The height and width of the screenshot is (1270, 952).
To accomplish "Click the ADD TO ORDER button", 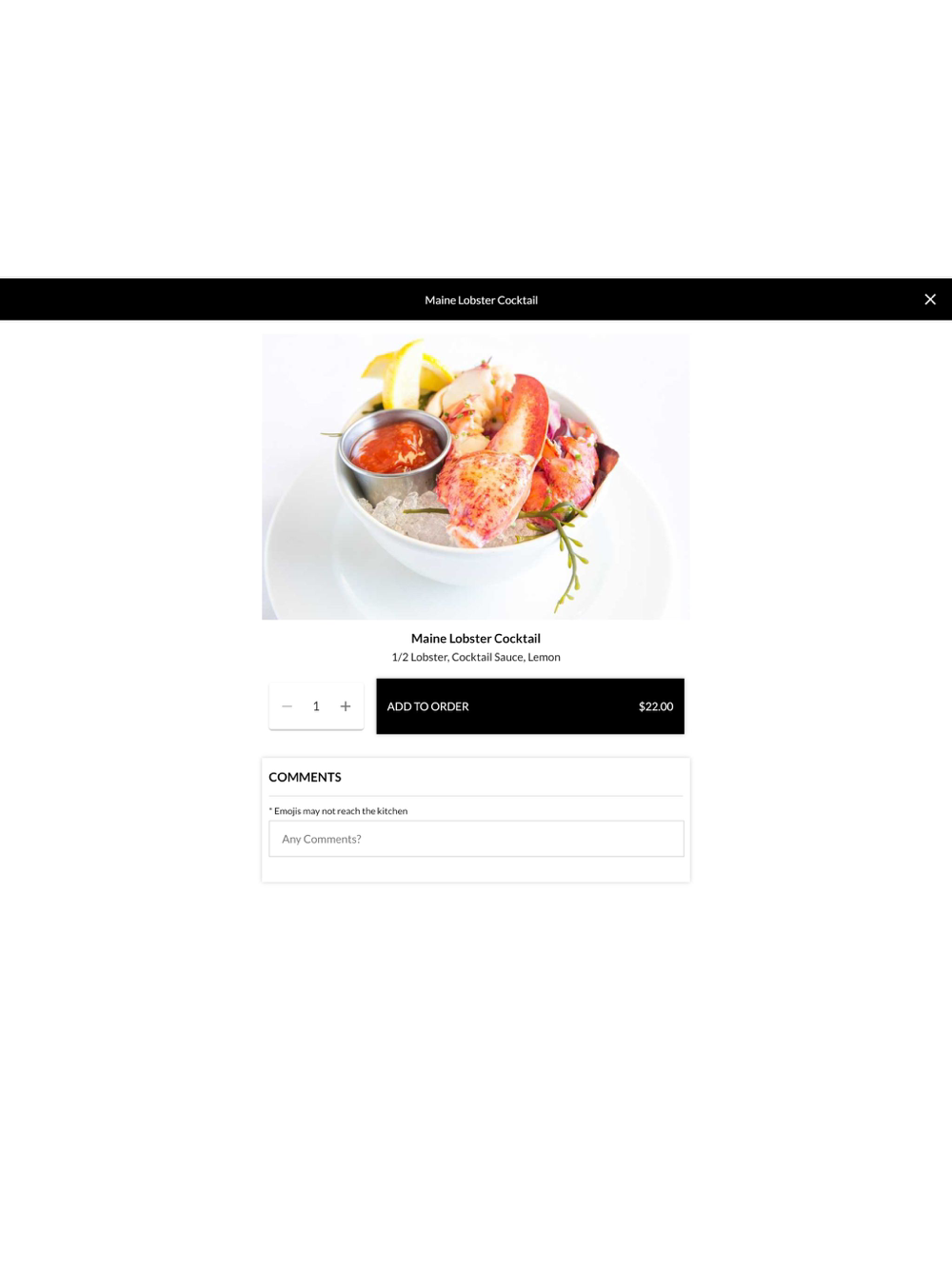I will (530, 706).
